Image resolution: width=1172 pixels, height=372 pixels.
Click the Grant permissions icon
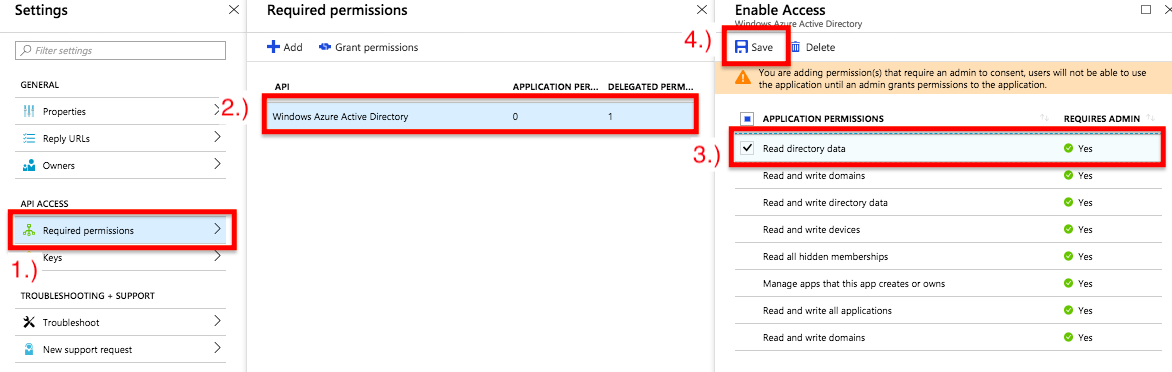(324, 47)
